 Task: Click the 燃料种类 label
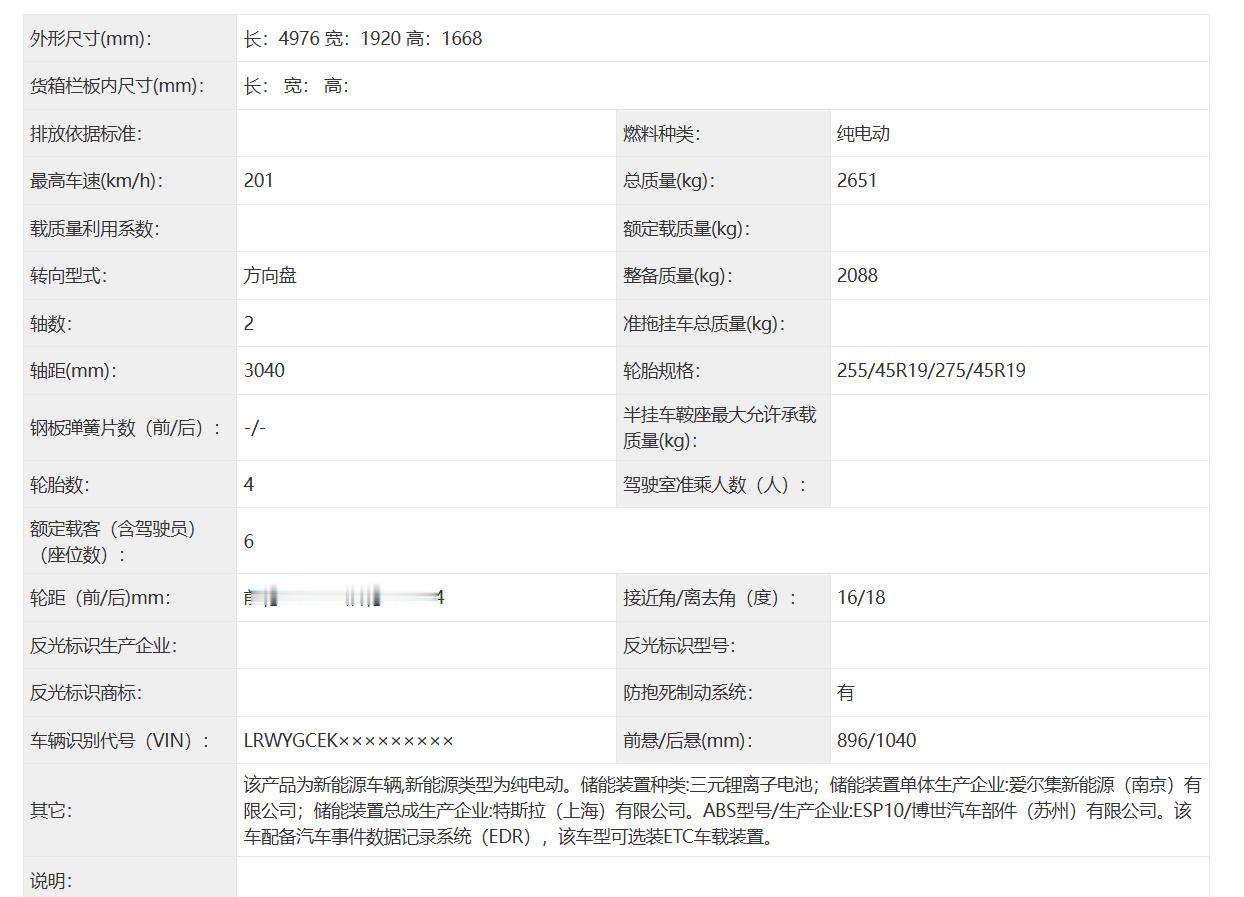[x=662, y=134]
